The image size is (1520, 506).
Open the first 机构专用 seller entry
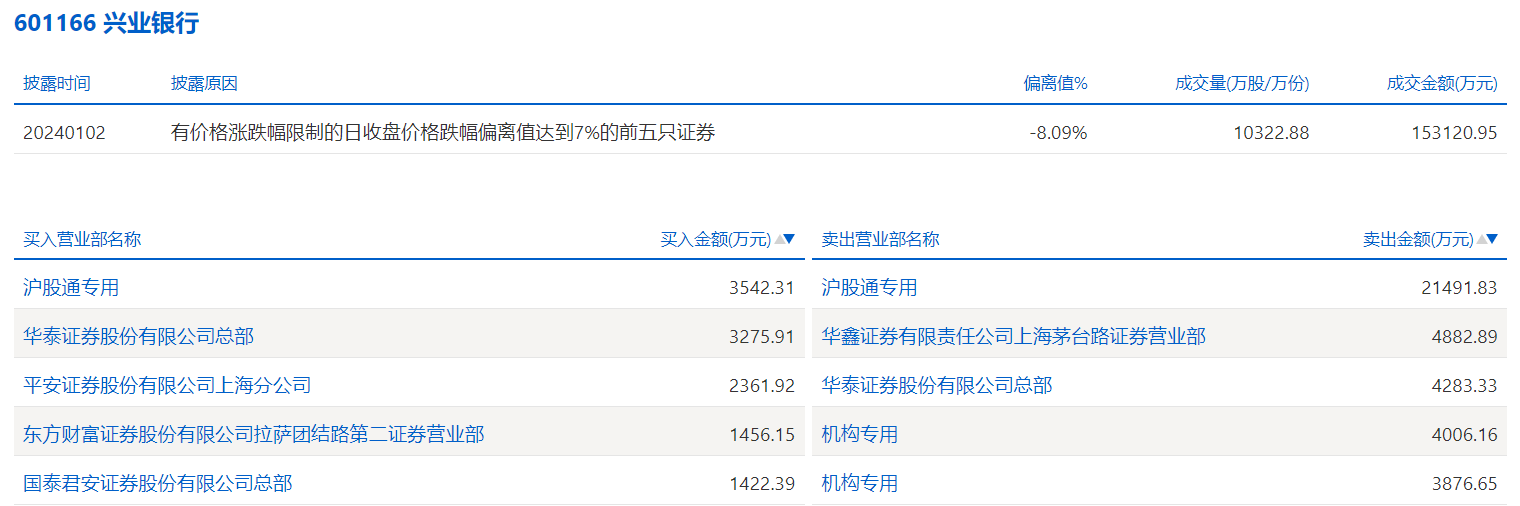point(860,434)
